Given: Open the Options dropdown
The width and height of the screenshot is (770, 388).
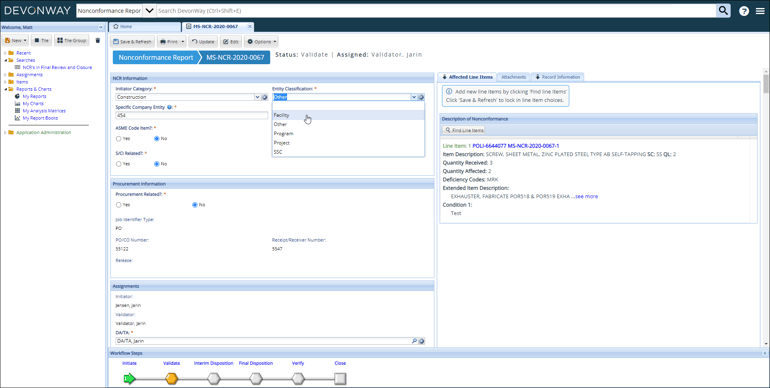Looking at the screenshot, I should tap(262, 42).
